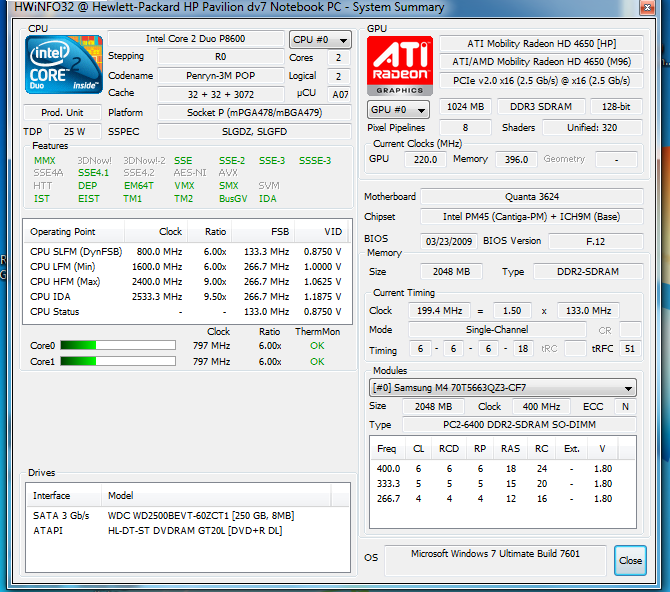Click the Prod. Unit field
The height and width of the screenshot is (592, 670).
coord(62,112)
